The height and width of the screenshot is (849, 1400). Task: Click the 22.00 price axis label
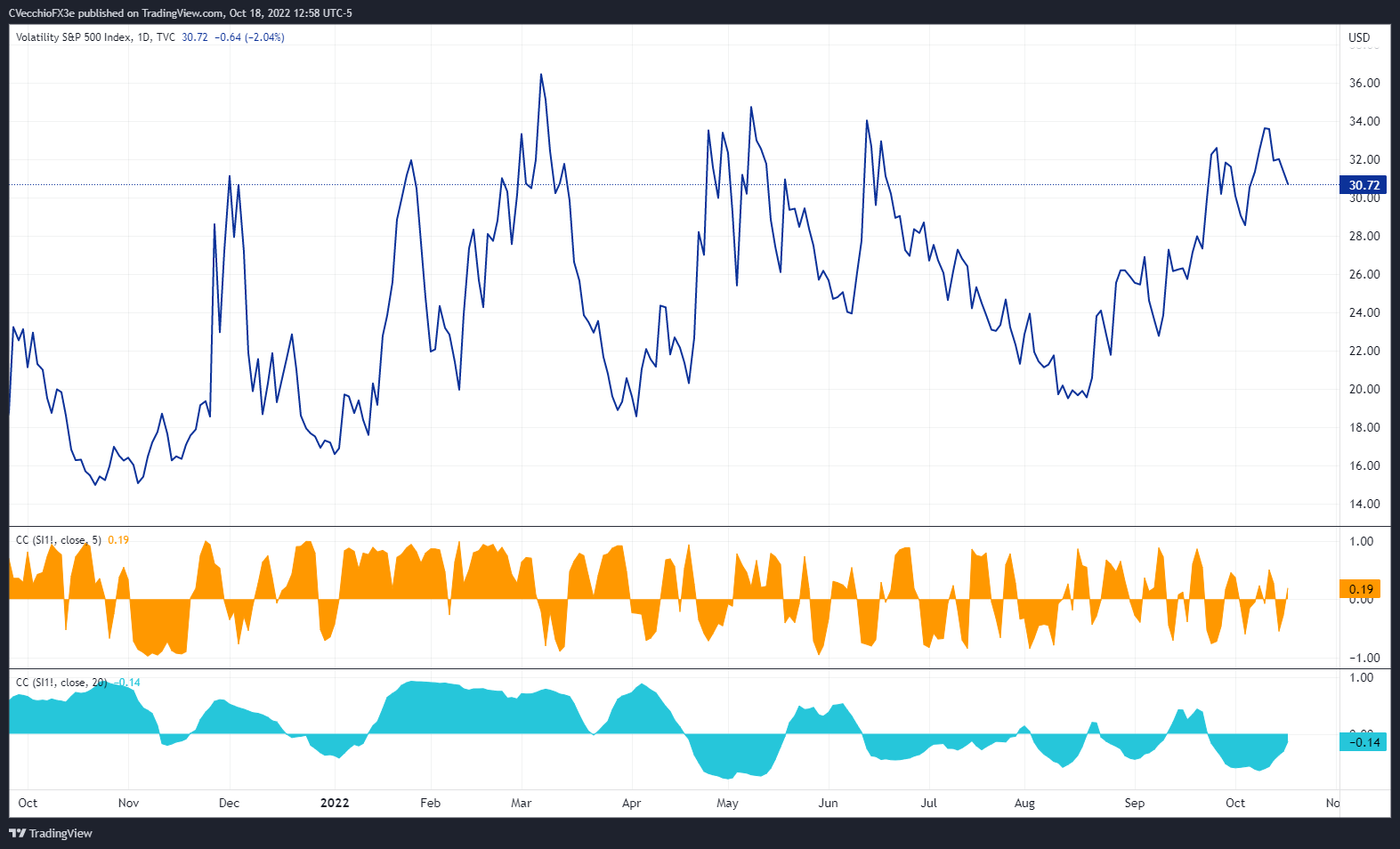pos(1364,351)
